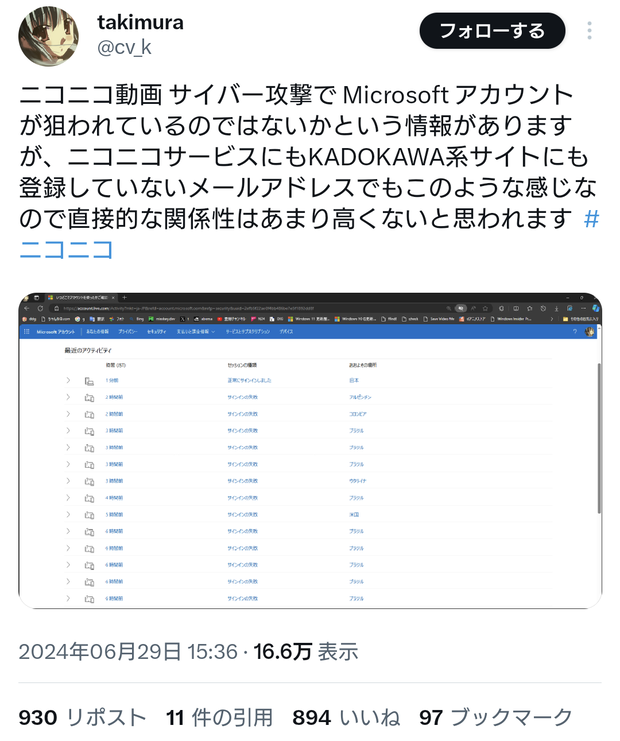This screenshot has width=620, height=741.
Task: Open the 支払いと課金情報 dropdown menu
Action: point(196,332)
